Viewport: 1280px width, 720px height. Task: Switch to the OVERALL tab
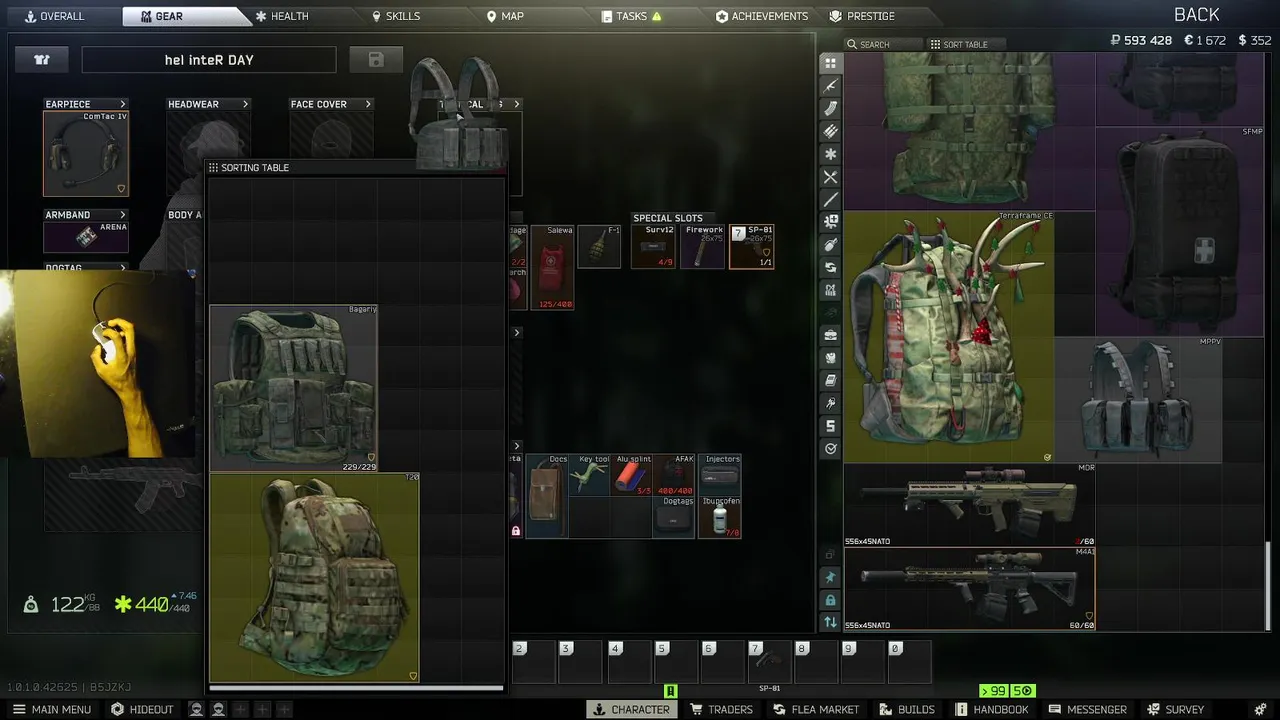coord(55,16)
